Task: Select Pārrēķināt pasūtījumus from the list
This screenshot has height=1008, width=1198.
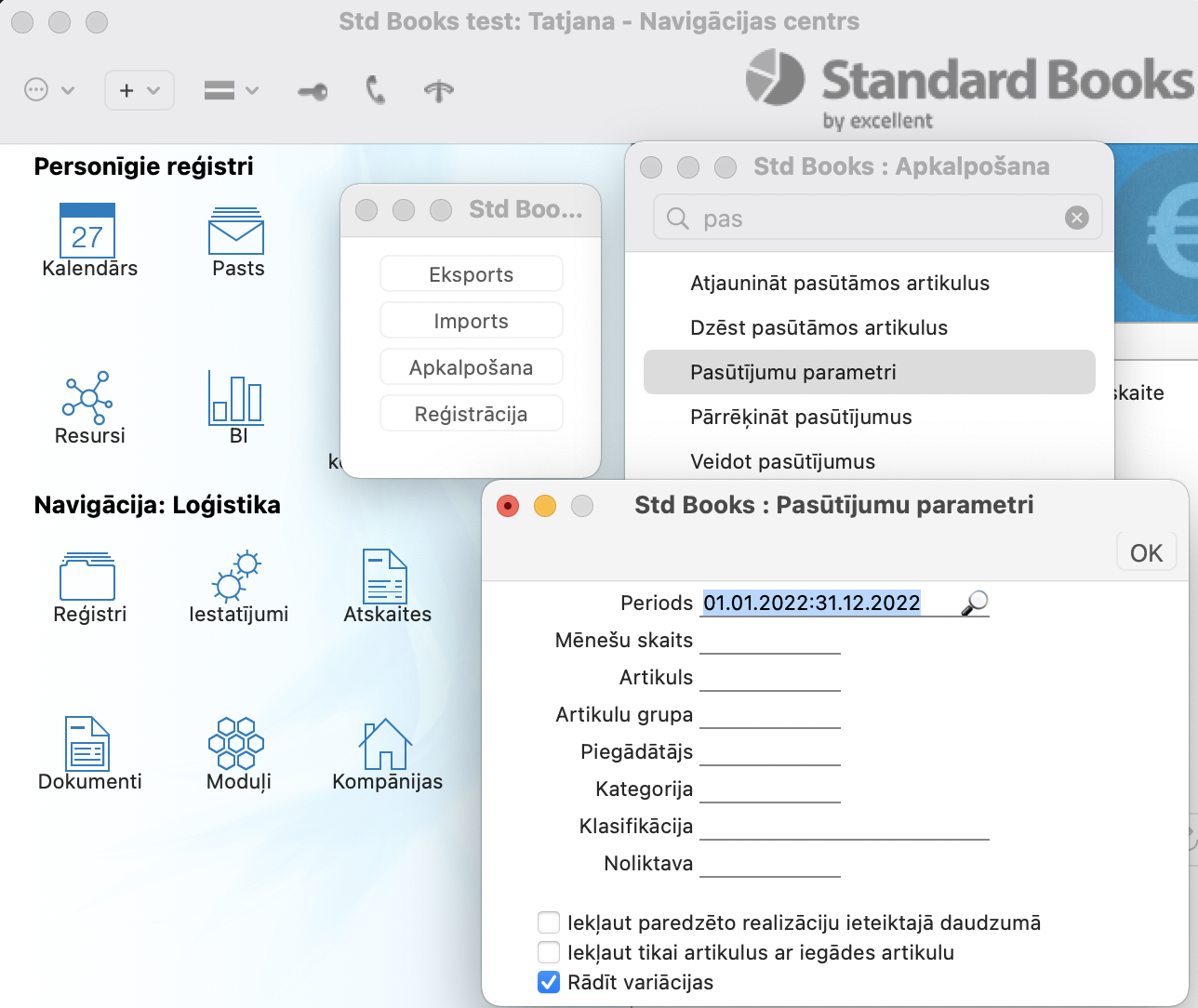Action: [x=801, y=417]
